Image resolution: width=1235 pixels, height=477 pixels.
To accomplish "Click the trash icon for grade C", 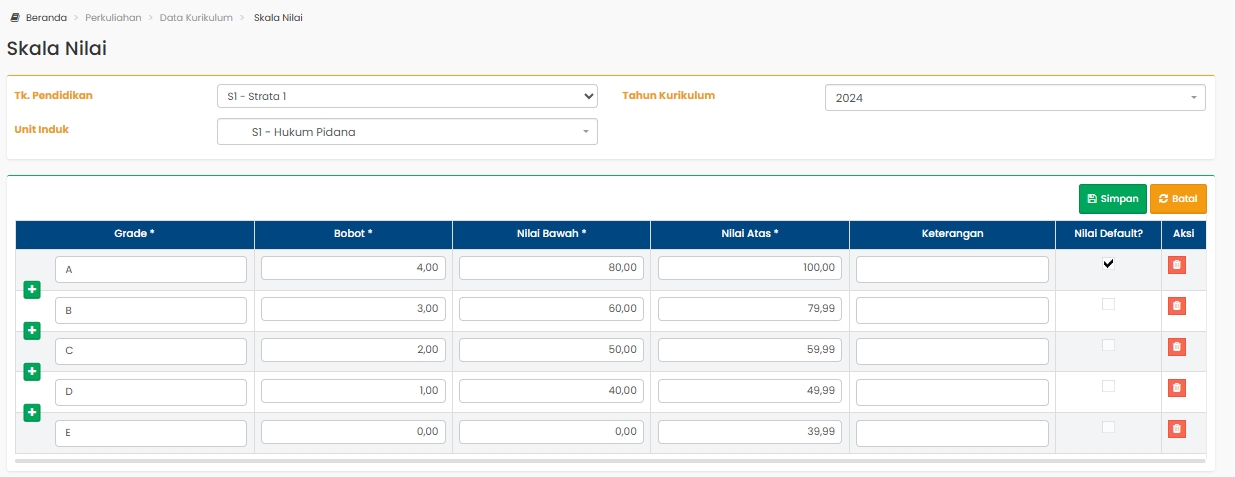I will (1177, 347).
